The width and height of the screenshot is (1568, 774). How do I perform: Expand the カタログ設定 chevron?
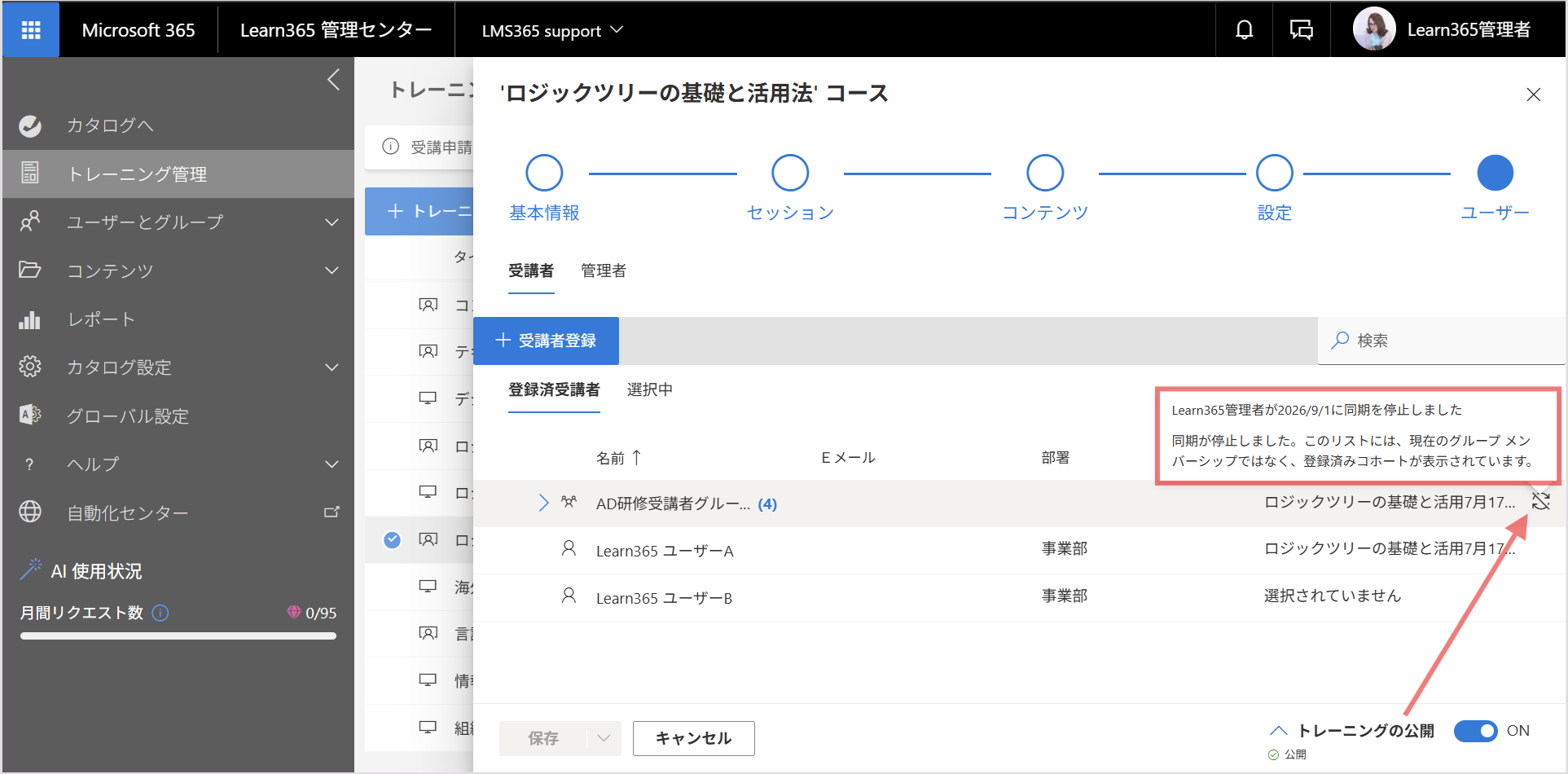(x=332, y=367)
